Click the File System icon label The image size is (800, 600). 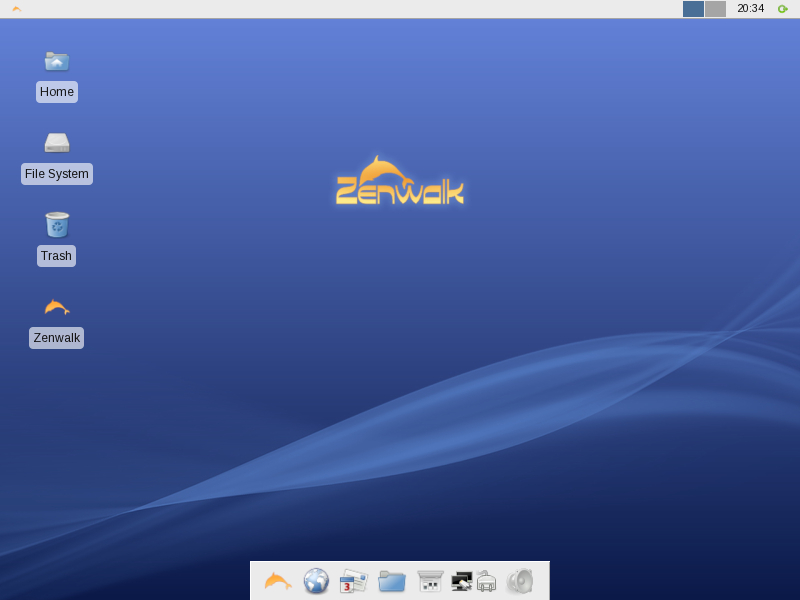[x=57, y=174]
